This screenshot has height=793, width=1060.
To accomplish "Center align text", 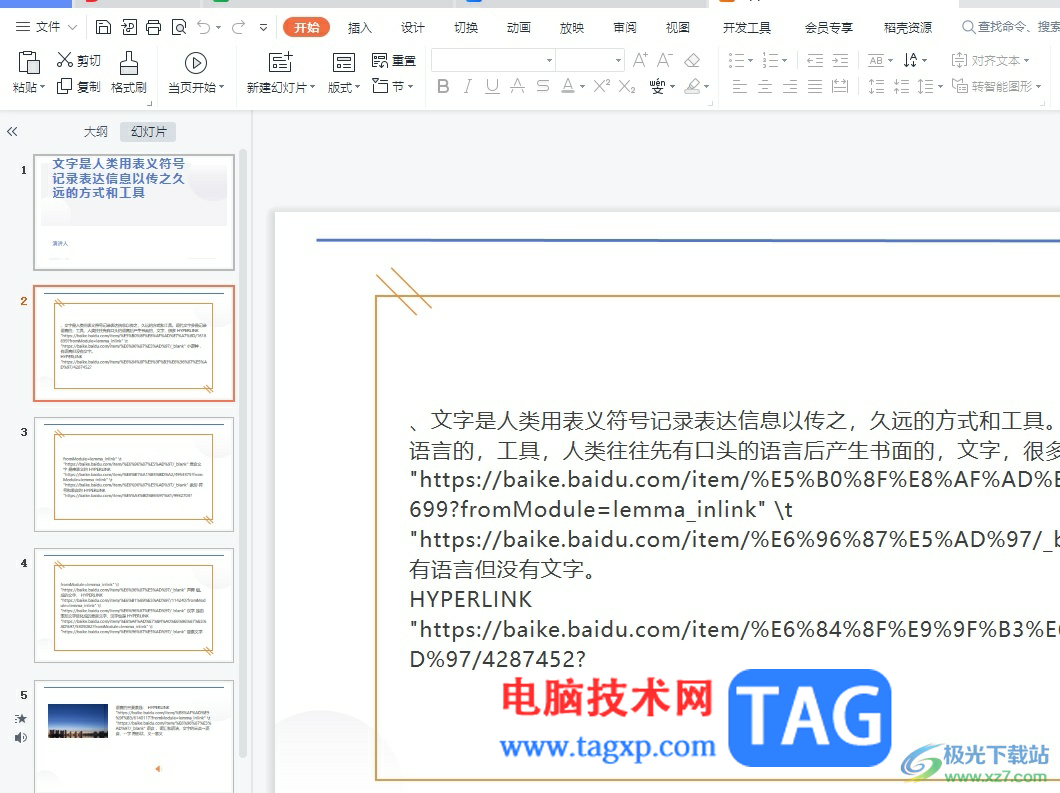I will (765, 86).
